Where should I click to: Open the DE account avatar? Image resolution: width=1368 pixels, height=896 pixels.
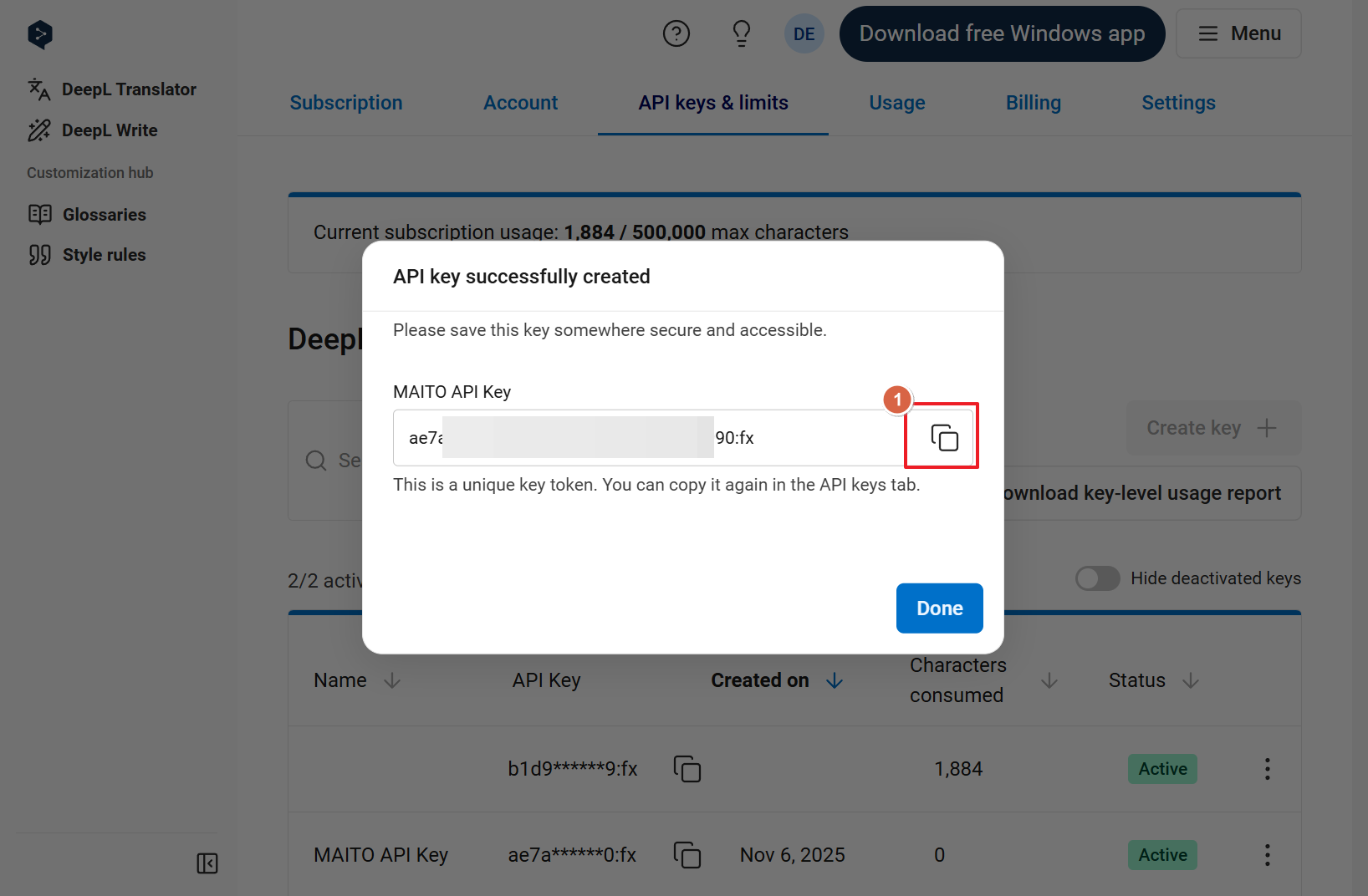tap(804, 33)
